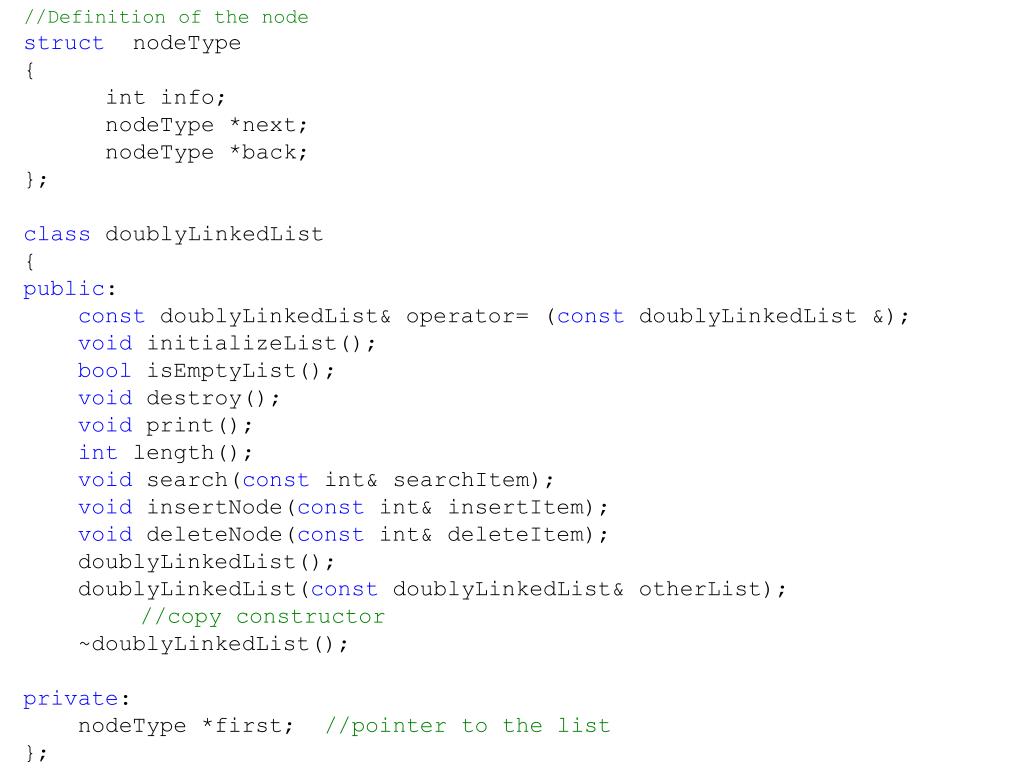Click the comment "//pointer to the list"

pyautogui.click(x=468, y=727)
